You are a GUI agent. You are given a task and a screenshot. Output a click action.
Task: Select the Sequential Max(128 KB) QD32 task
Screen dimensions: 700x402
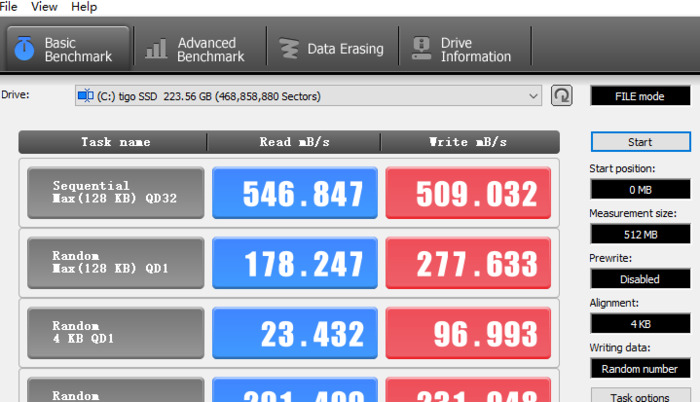click(x=116, y=193)
